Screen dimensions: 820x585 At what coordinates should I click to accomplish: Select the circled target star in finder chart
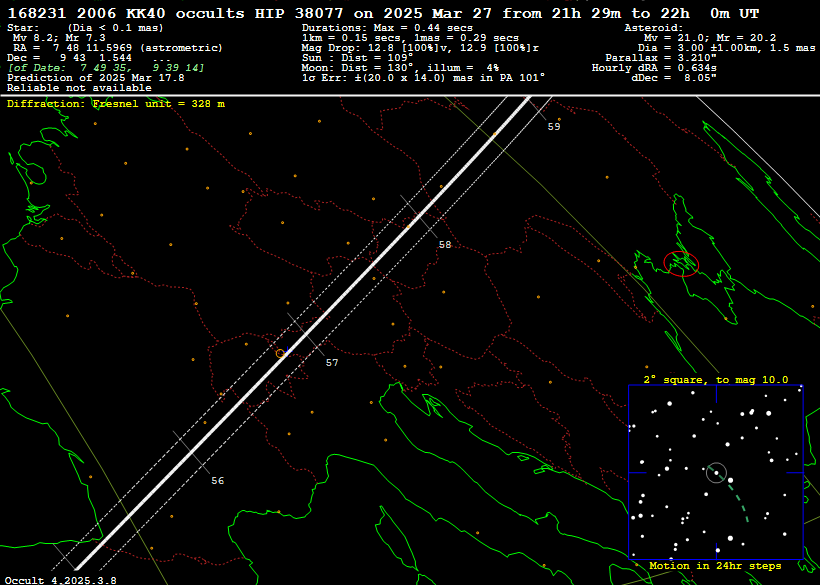coord(716,472)
